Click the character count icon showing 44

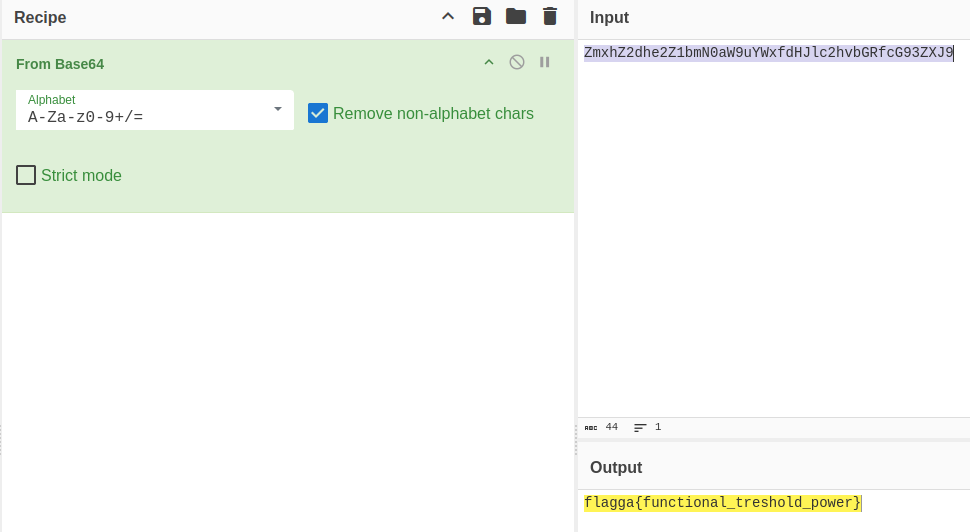pos(591,427)
